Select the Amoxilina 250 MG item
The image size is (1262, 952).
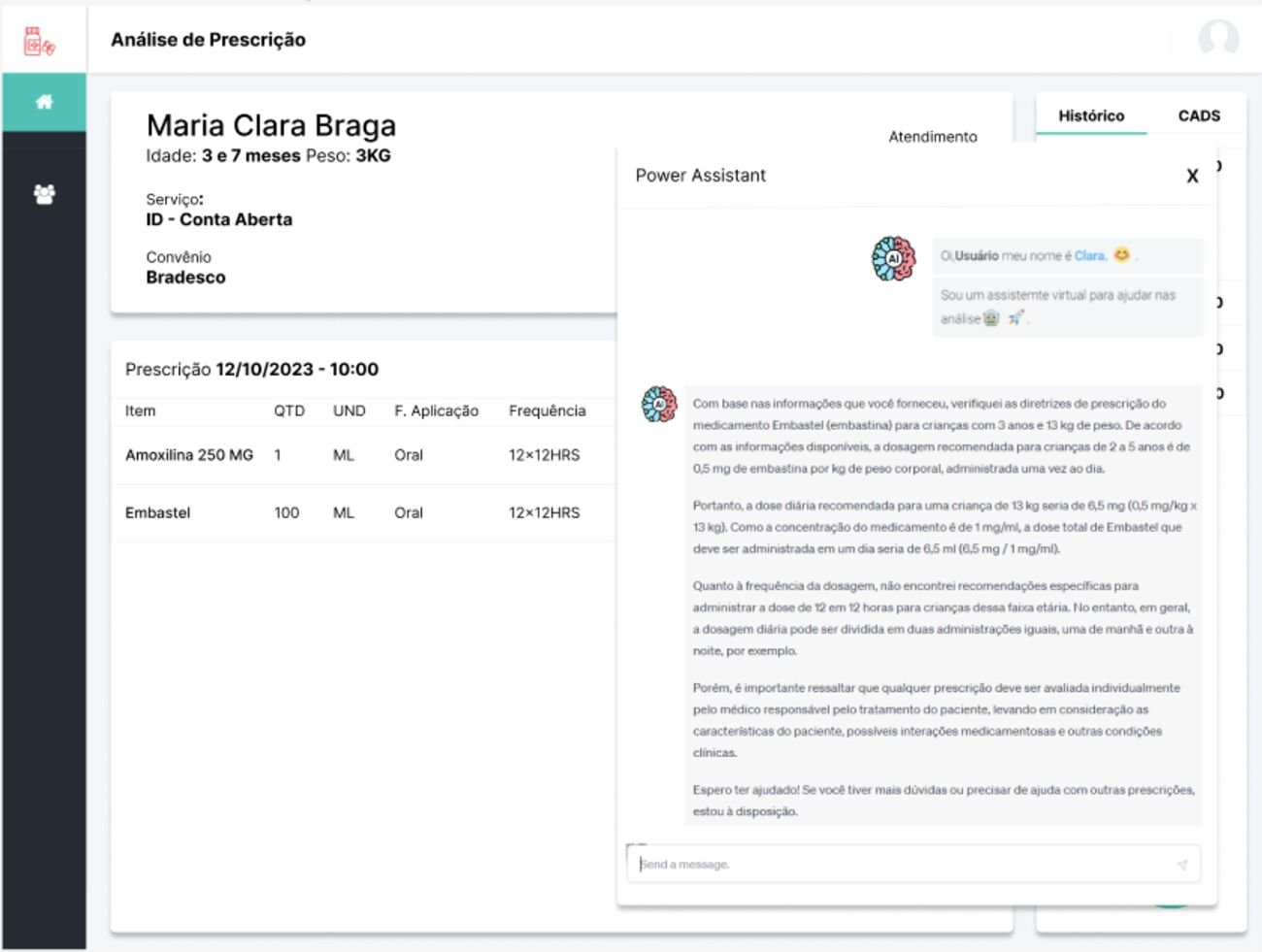tap(189, 455)
